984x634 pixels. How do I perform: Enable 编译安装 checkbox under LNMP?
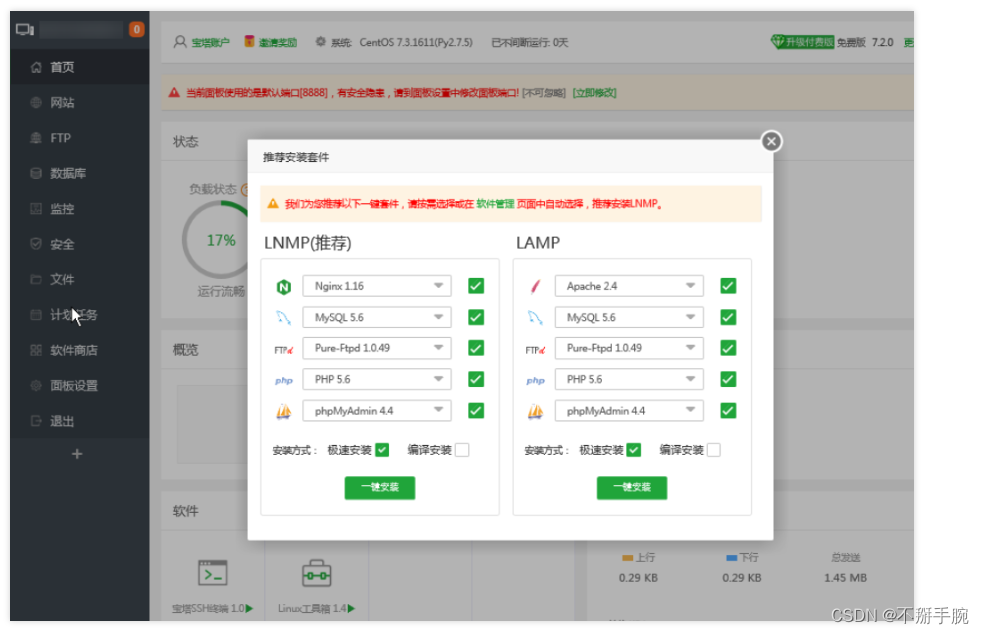tap(462, 450)
